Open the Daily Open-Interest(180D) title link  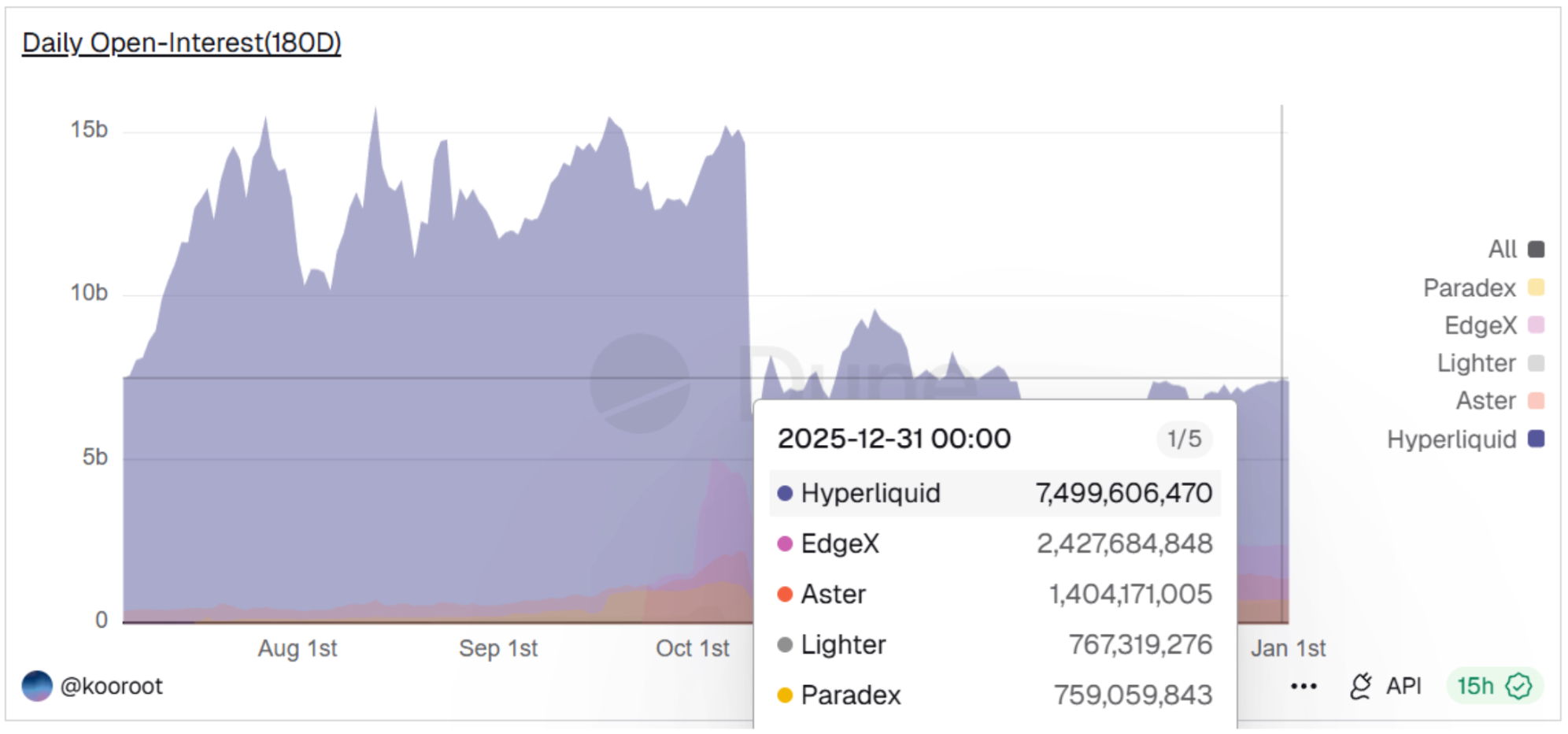click(182, 43)
